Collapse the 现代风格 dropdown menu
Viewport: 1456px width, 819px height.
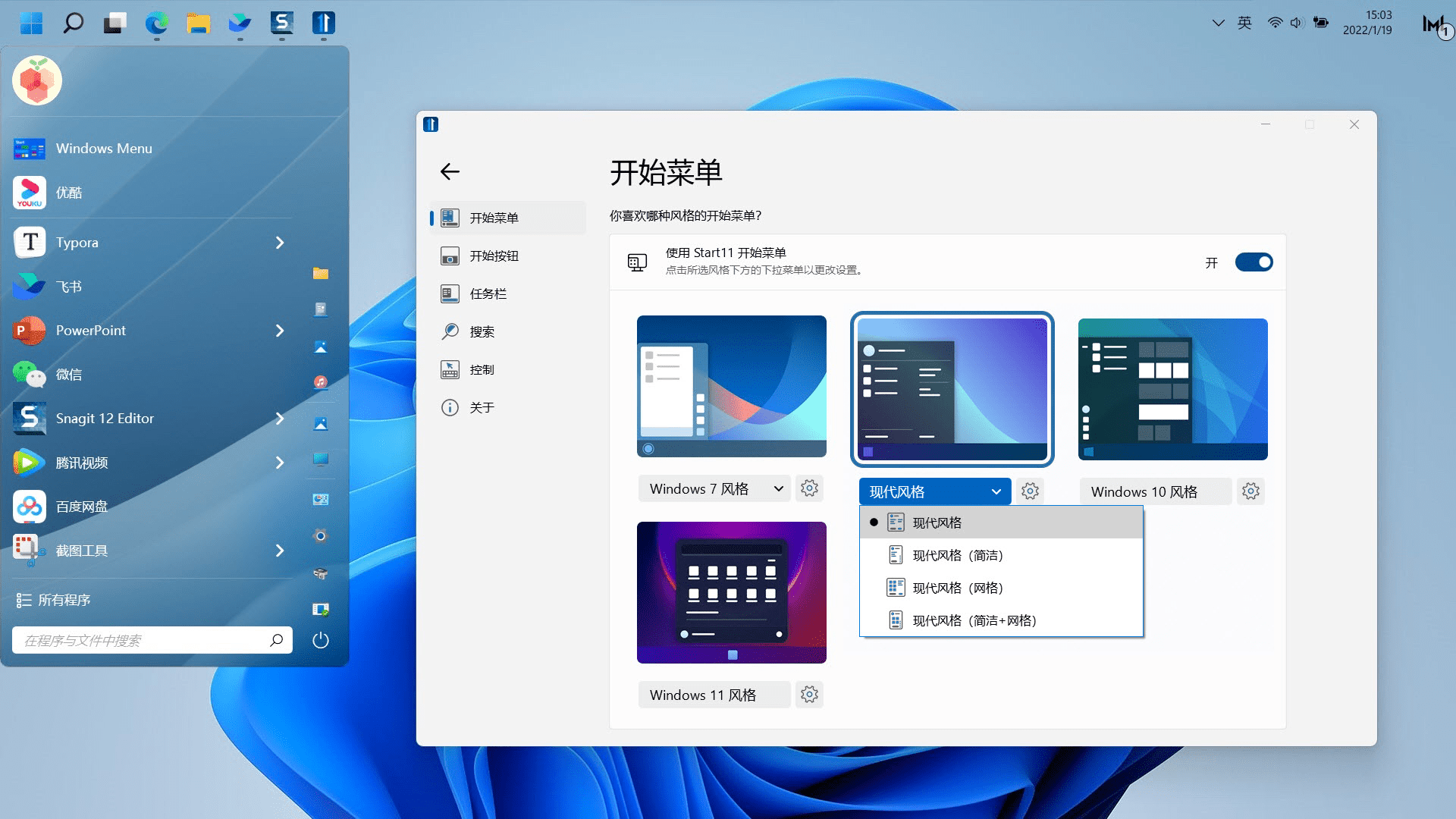[x=996, y=491]
